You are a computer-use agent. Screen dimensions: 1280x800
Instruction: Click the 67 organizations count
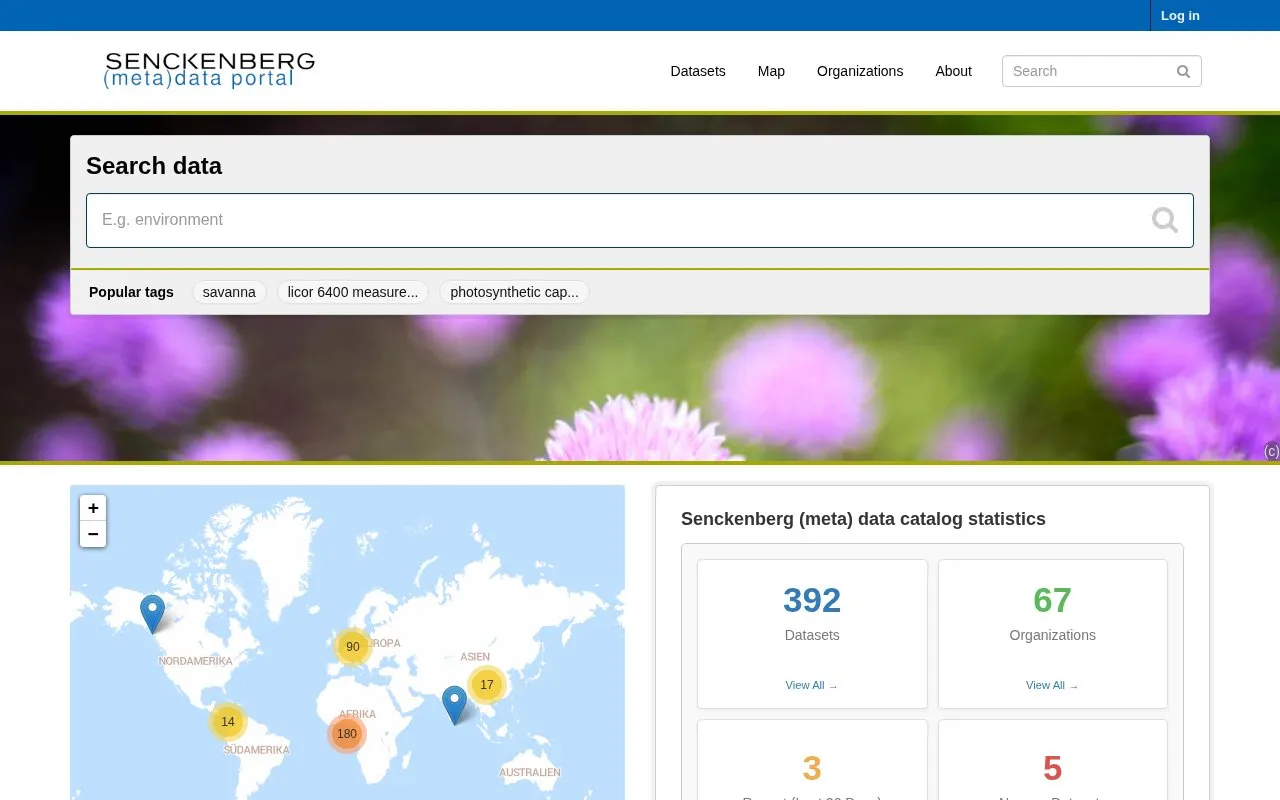point(1052,600)
